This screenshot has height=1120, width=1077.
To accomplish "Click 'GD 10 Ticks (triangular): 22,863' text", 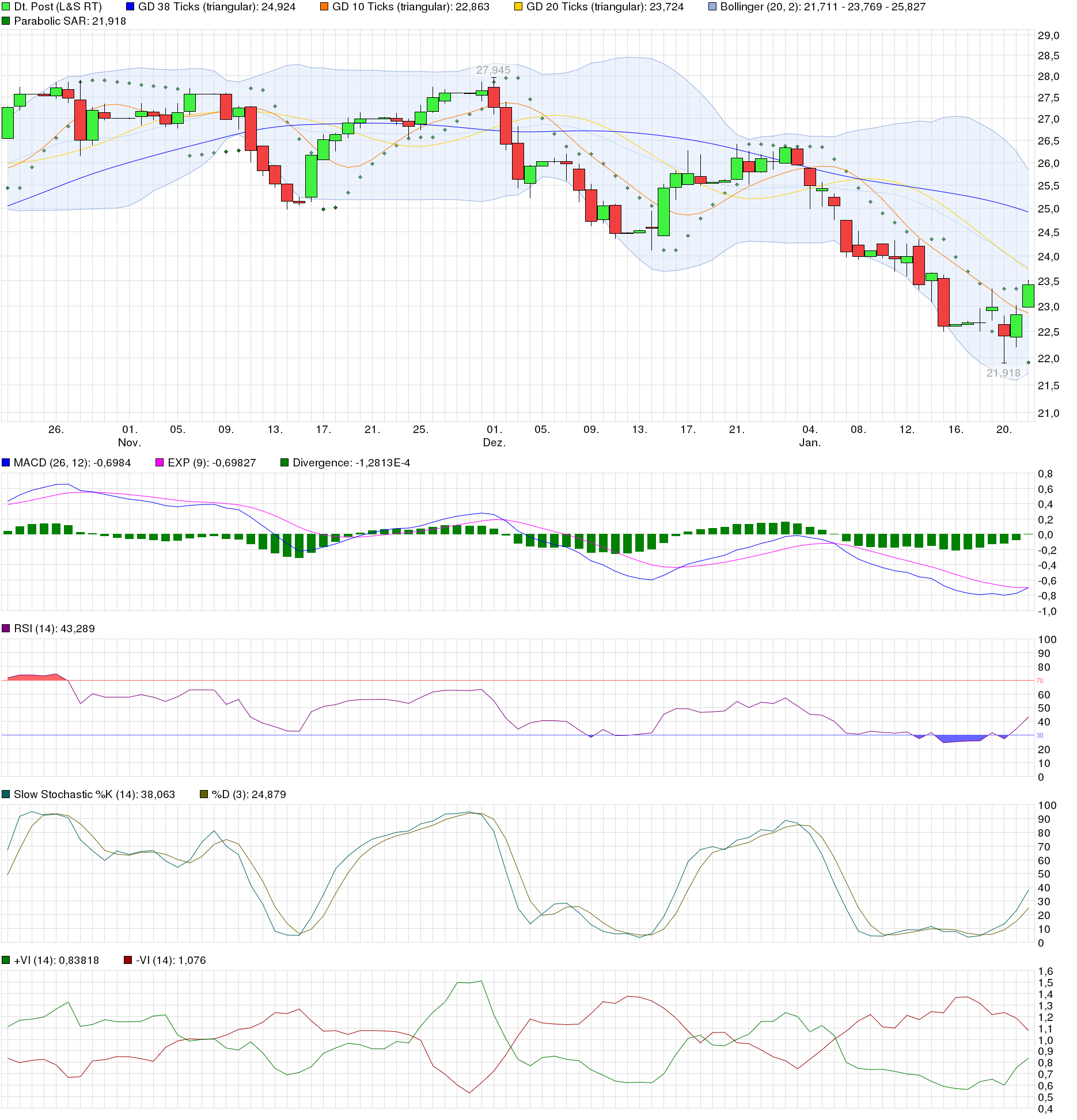I will pos(411,7).
